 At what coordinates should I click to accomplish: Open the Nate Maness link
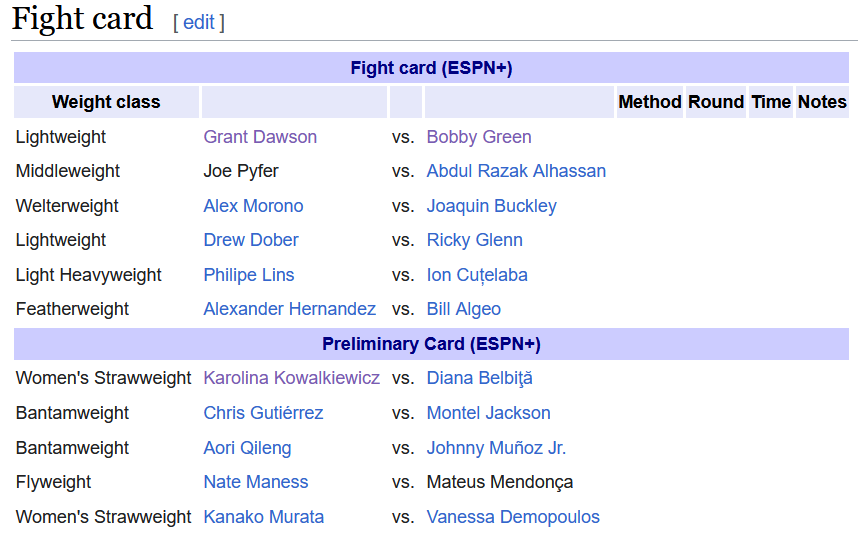click(x=256, y=482)
